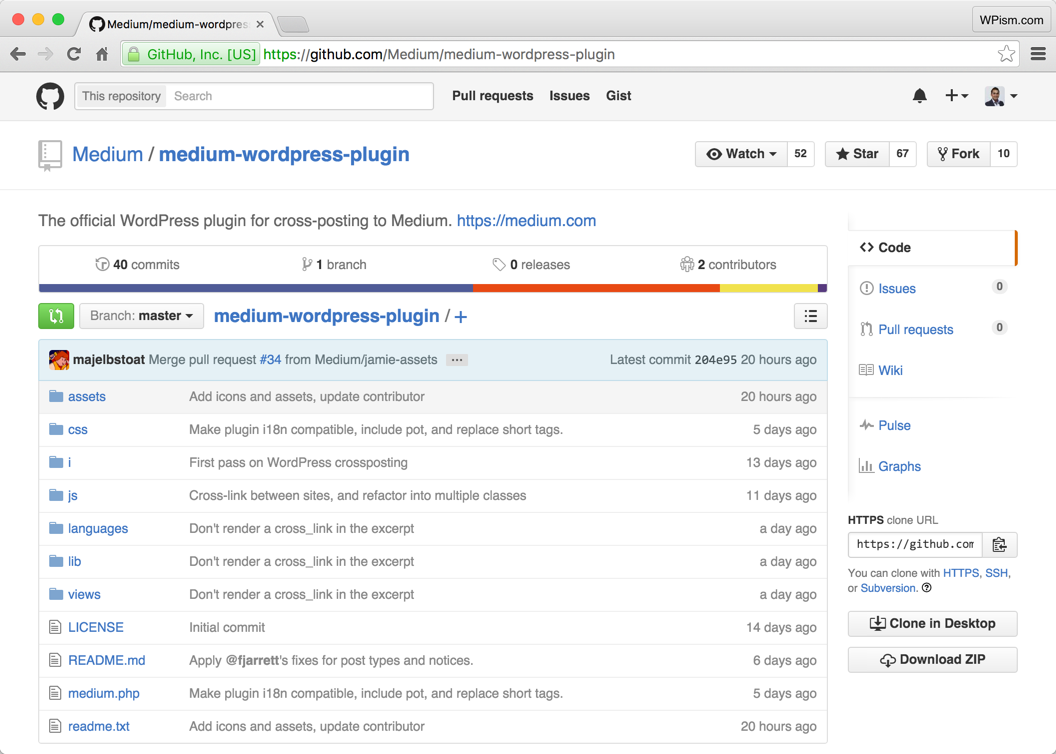This screenshot has width=1056, height=754.
Task: View the 67 stargazers count
Action: click(902, 154)
